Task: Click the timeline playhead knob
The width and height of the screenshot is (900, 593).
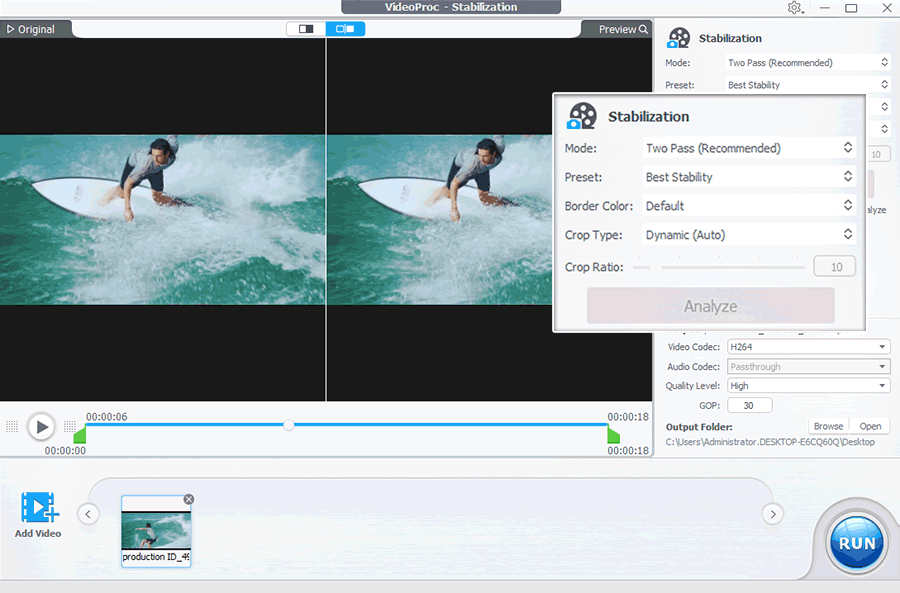Action: [289, 425]
